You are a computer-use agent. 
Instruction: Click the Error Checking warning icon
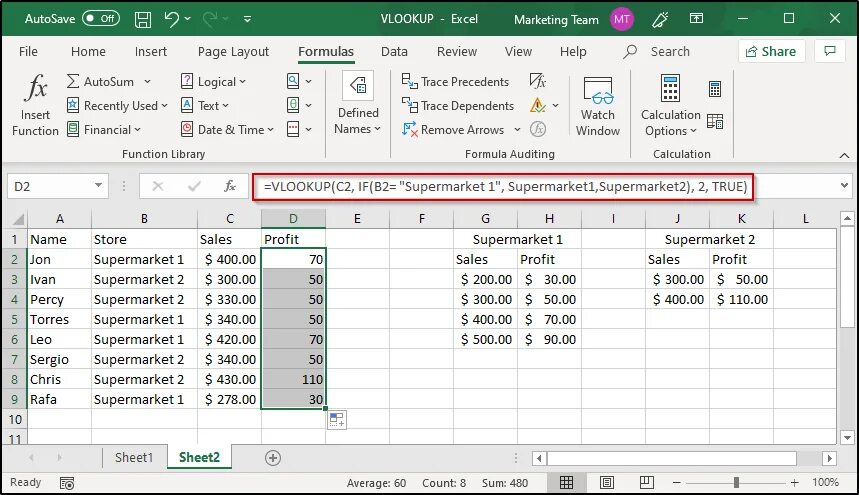538,105
